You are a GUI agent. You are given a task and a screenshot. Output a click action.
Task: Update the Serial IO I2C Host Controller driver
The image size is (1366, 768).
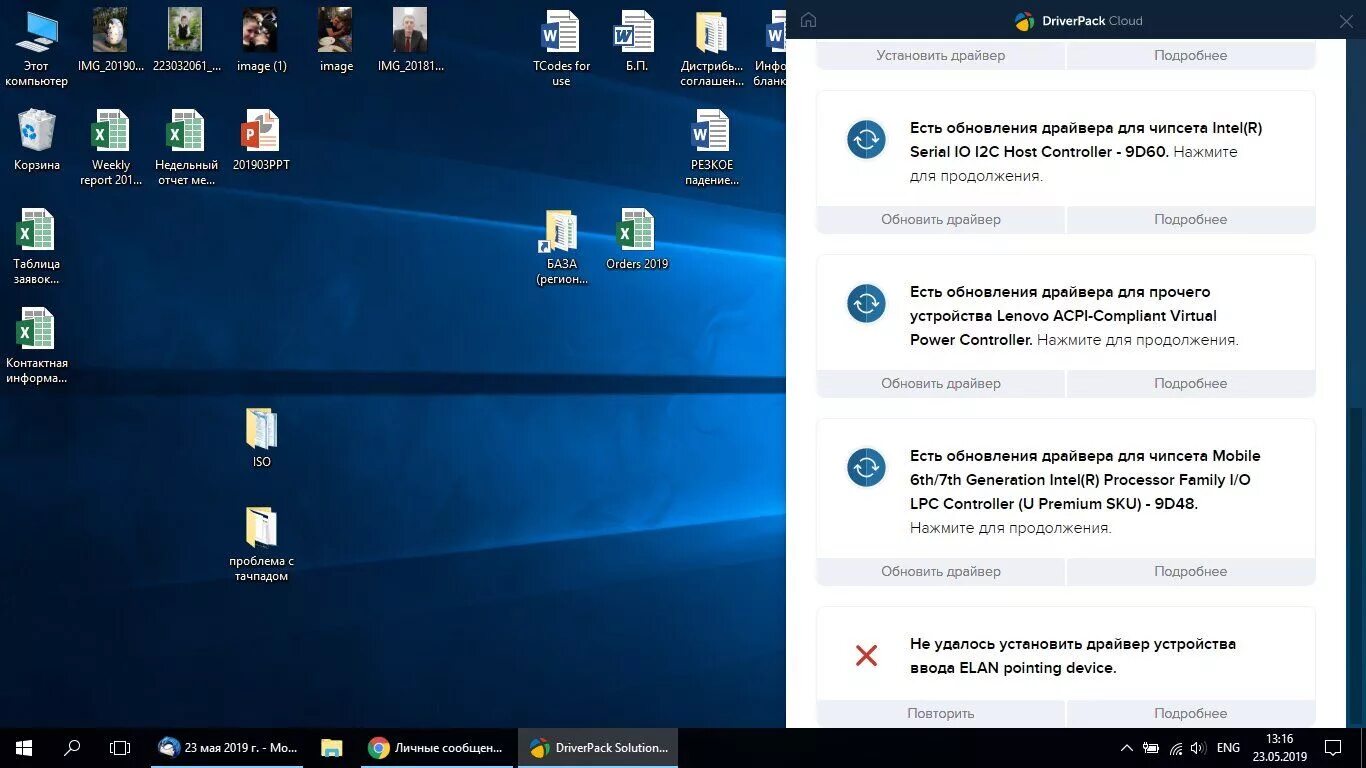point(941,219)
